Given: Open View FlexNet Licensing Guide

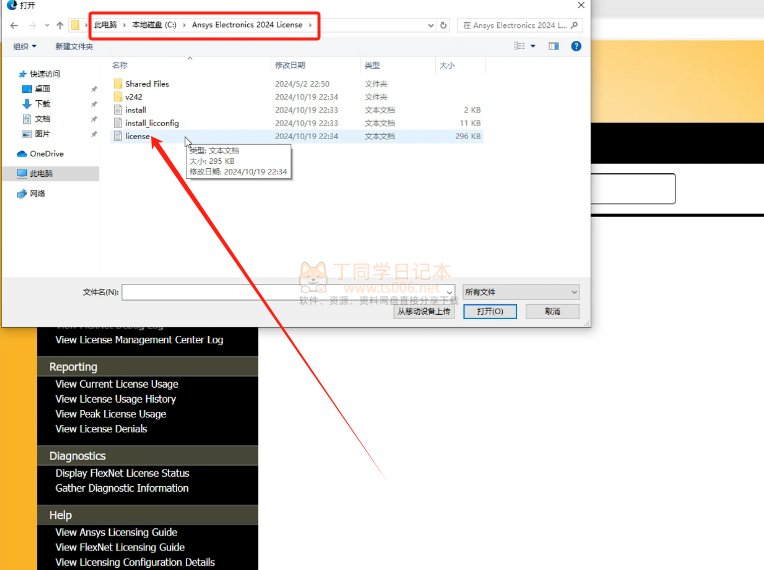Looking at the screenshot, I should point(120,548).
